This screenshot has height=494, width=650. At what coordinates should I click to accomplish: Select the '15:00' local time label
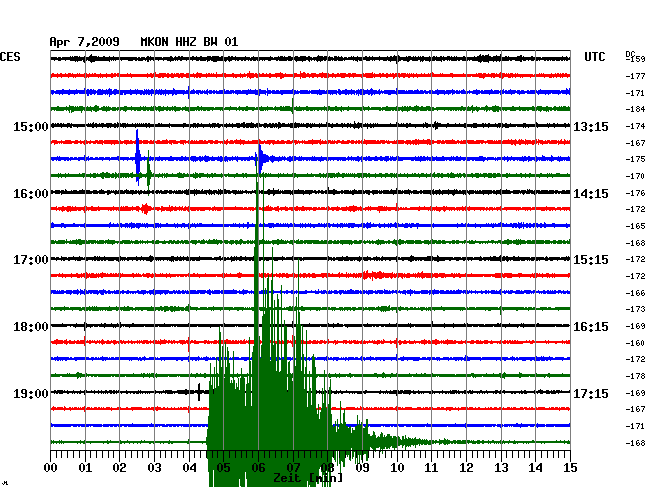(x=31, y=127)
